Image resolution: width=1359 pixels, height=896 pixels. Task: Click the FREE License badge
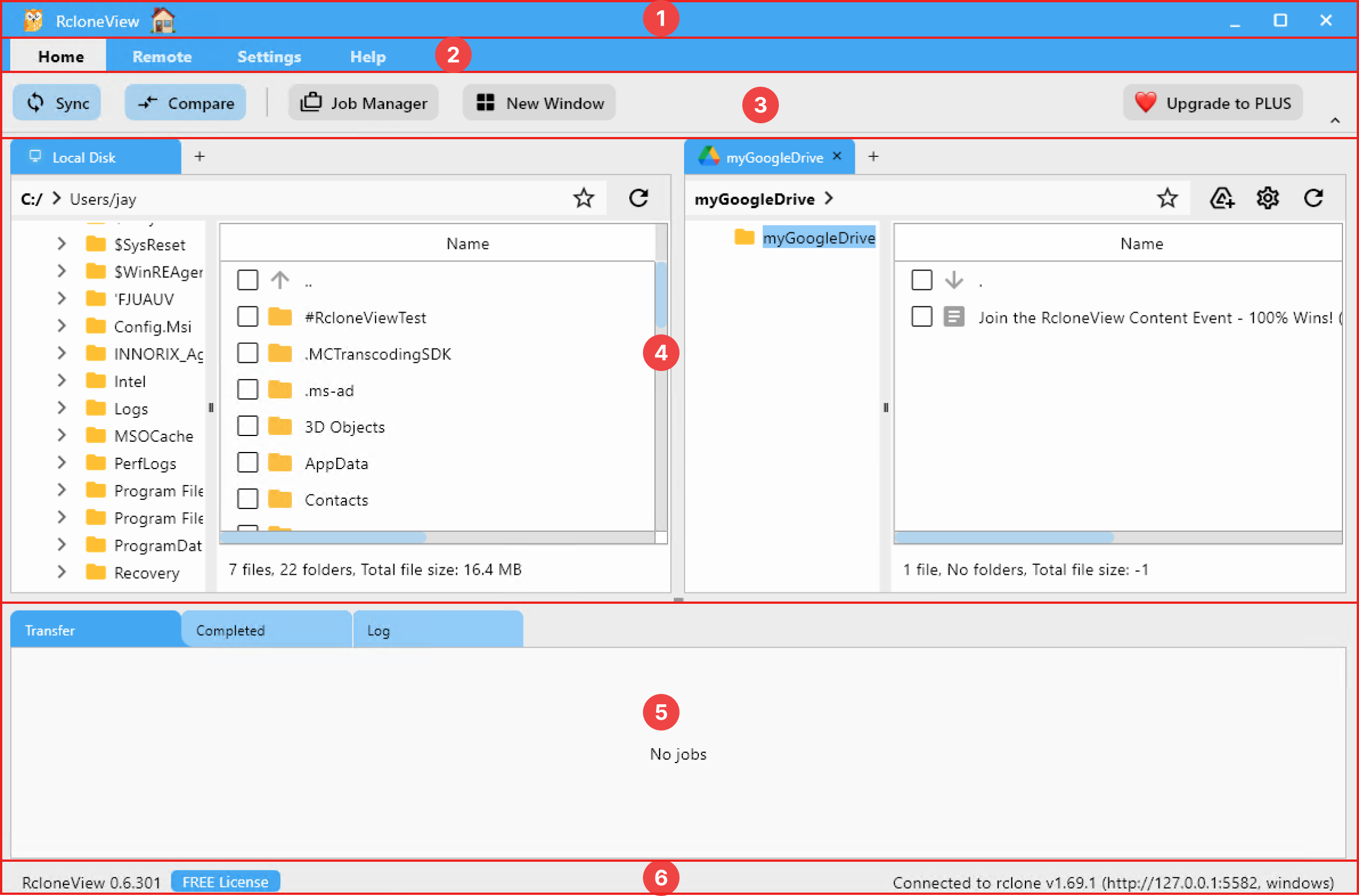tap(225, 881)
